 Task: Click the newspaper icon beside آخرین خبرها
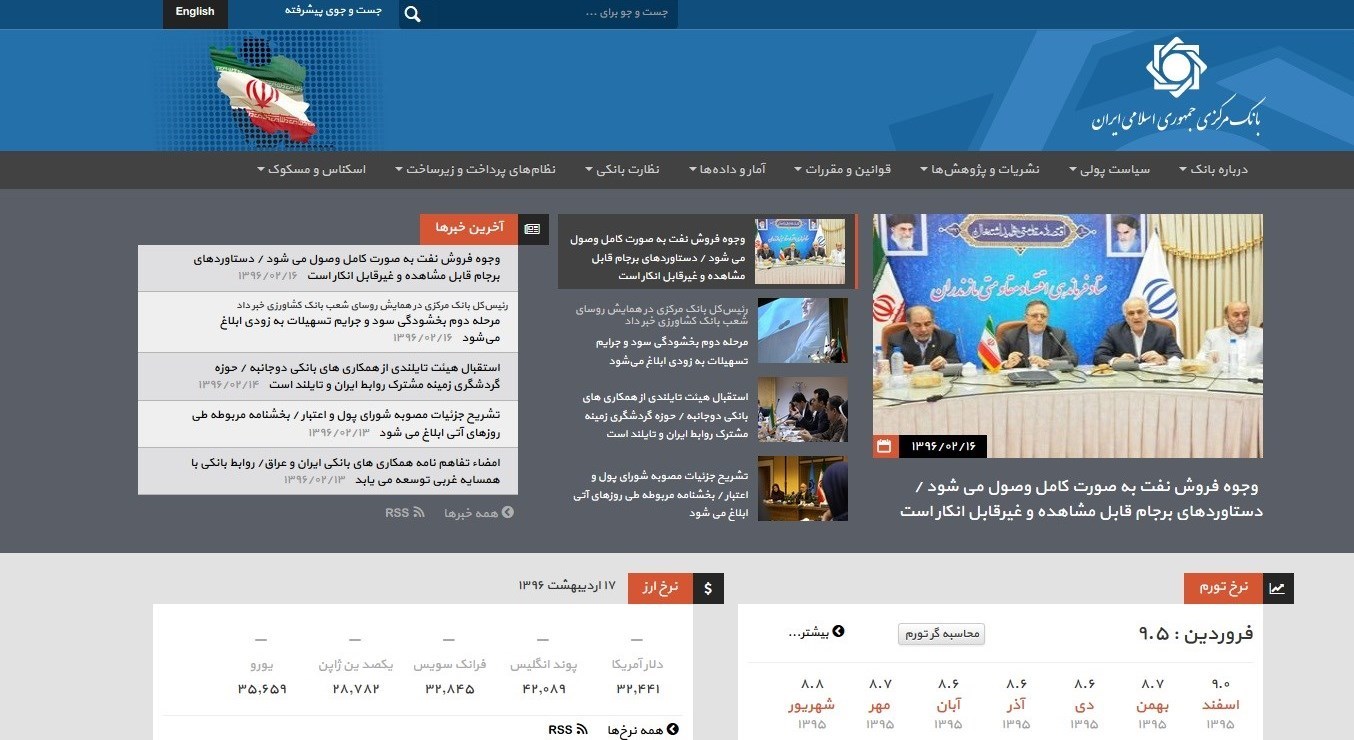[x=532, y=229]
